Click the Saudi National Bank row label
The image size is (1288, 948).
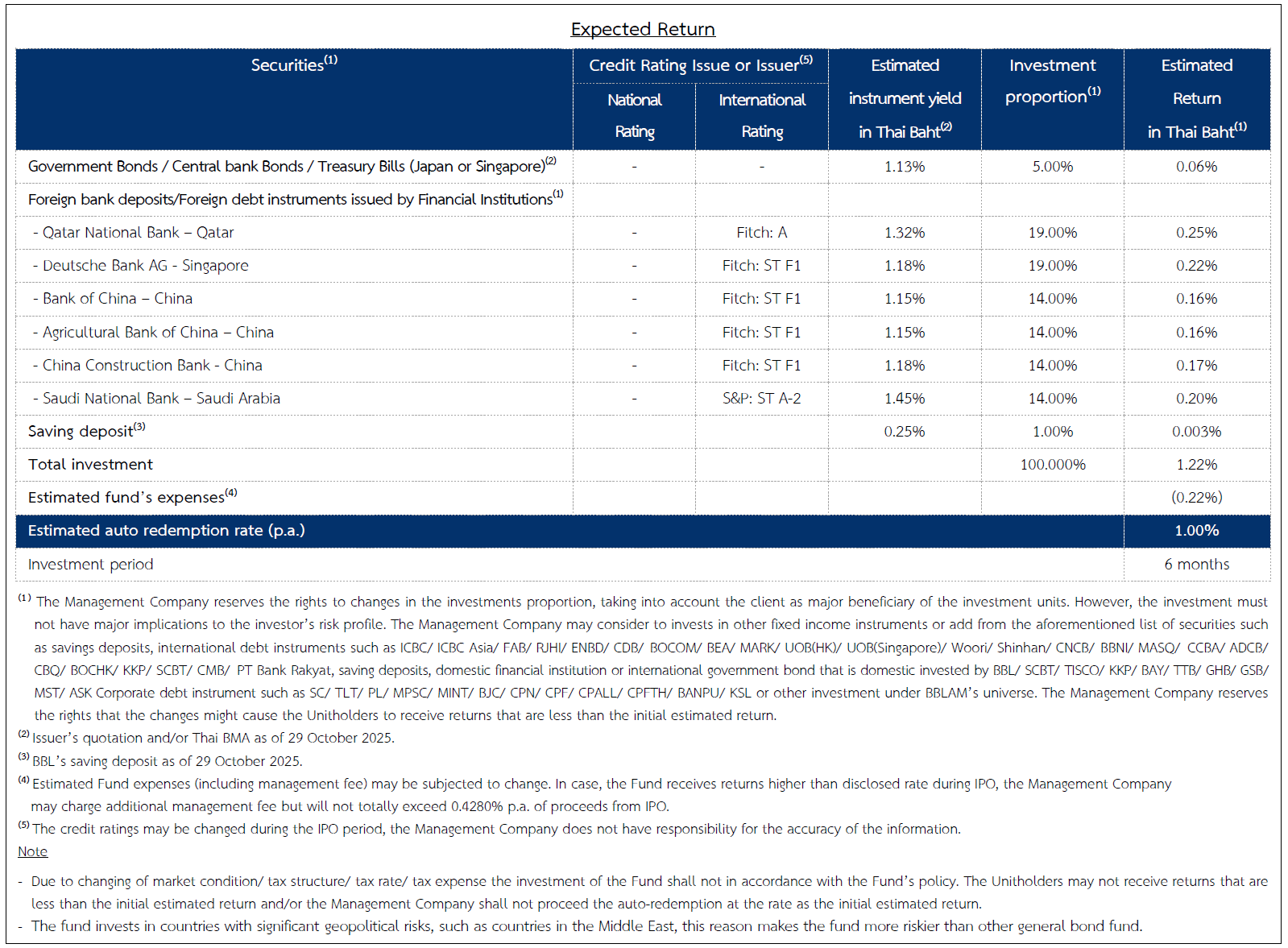pos(161,399)
